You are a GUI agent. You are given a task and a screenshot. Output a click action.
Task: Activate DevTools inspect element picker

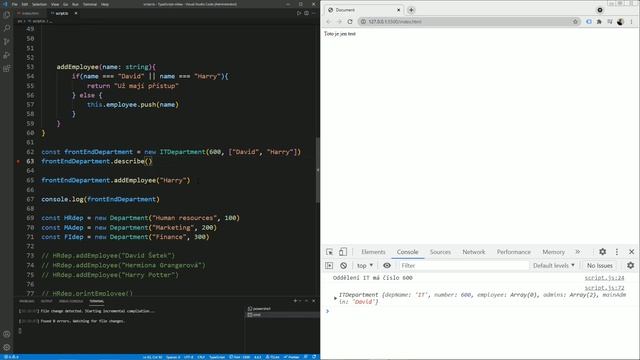tap(329, 252)
